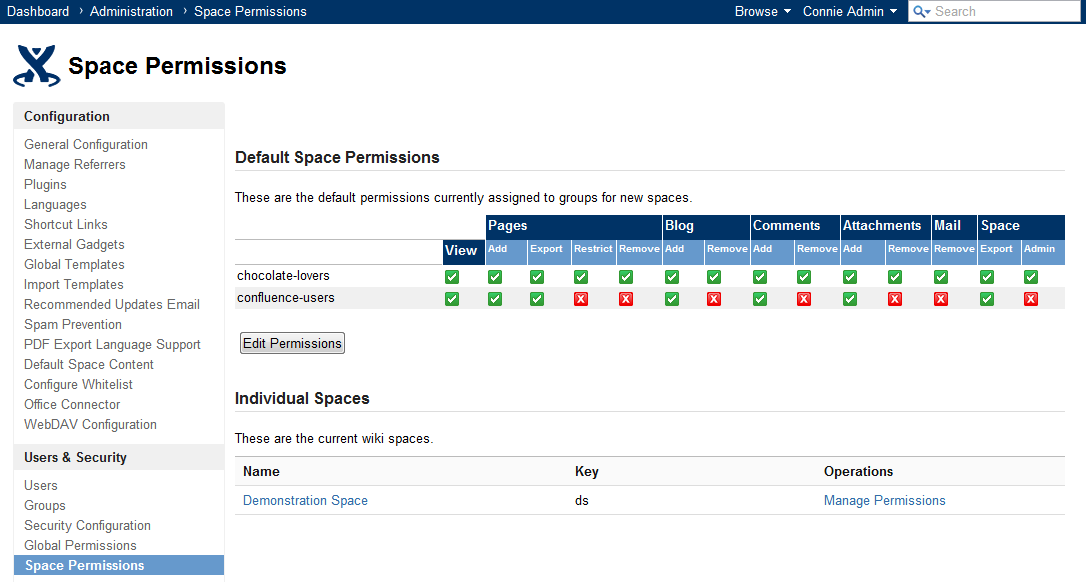Open Groups in sidebar
Screen dimensions: 1086x582
tap(45, 506)
